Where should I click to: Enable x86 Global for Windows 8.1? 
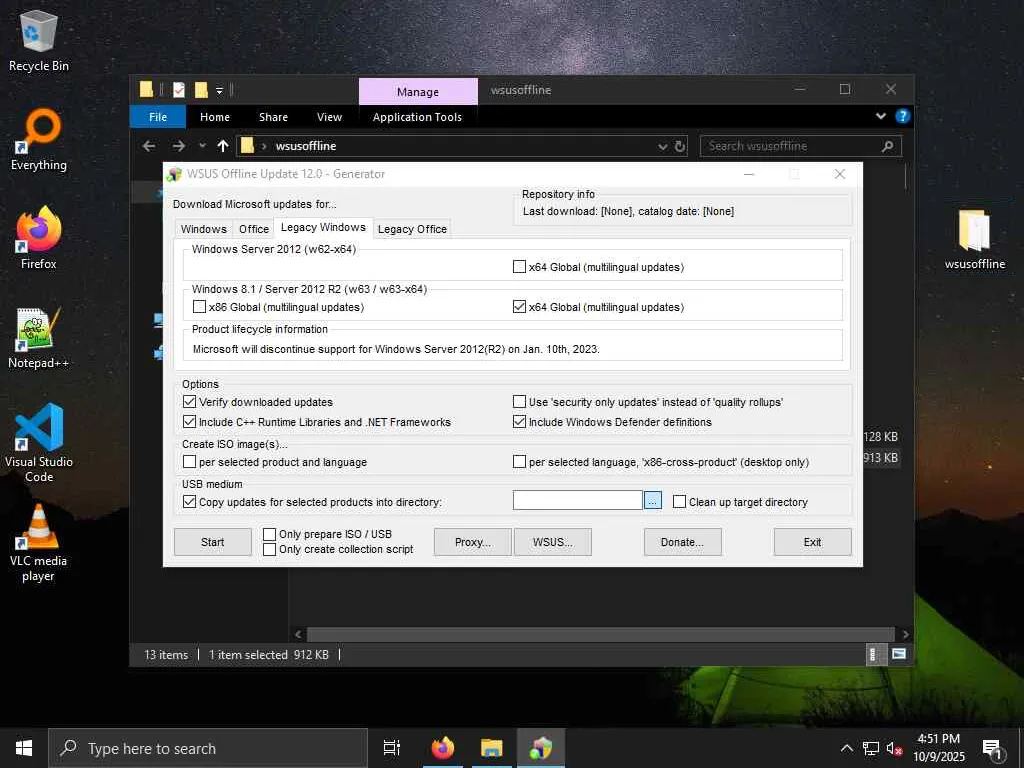(x=199, y=306)
